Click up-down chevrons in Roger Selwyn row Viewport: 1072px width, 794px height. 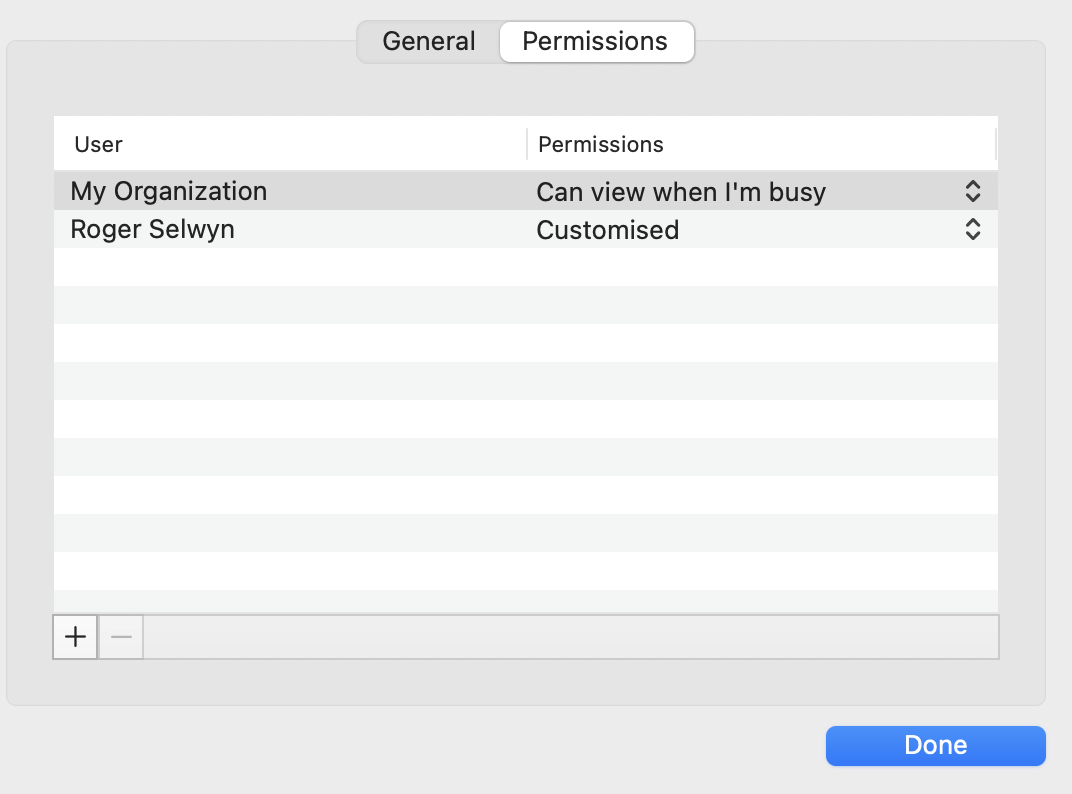[x=972, y=229]
